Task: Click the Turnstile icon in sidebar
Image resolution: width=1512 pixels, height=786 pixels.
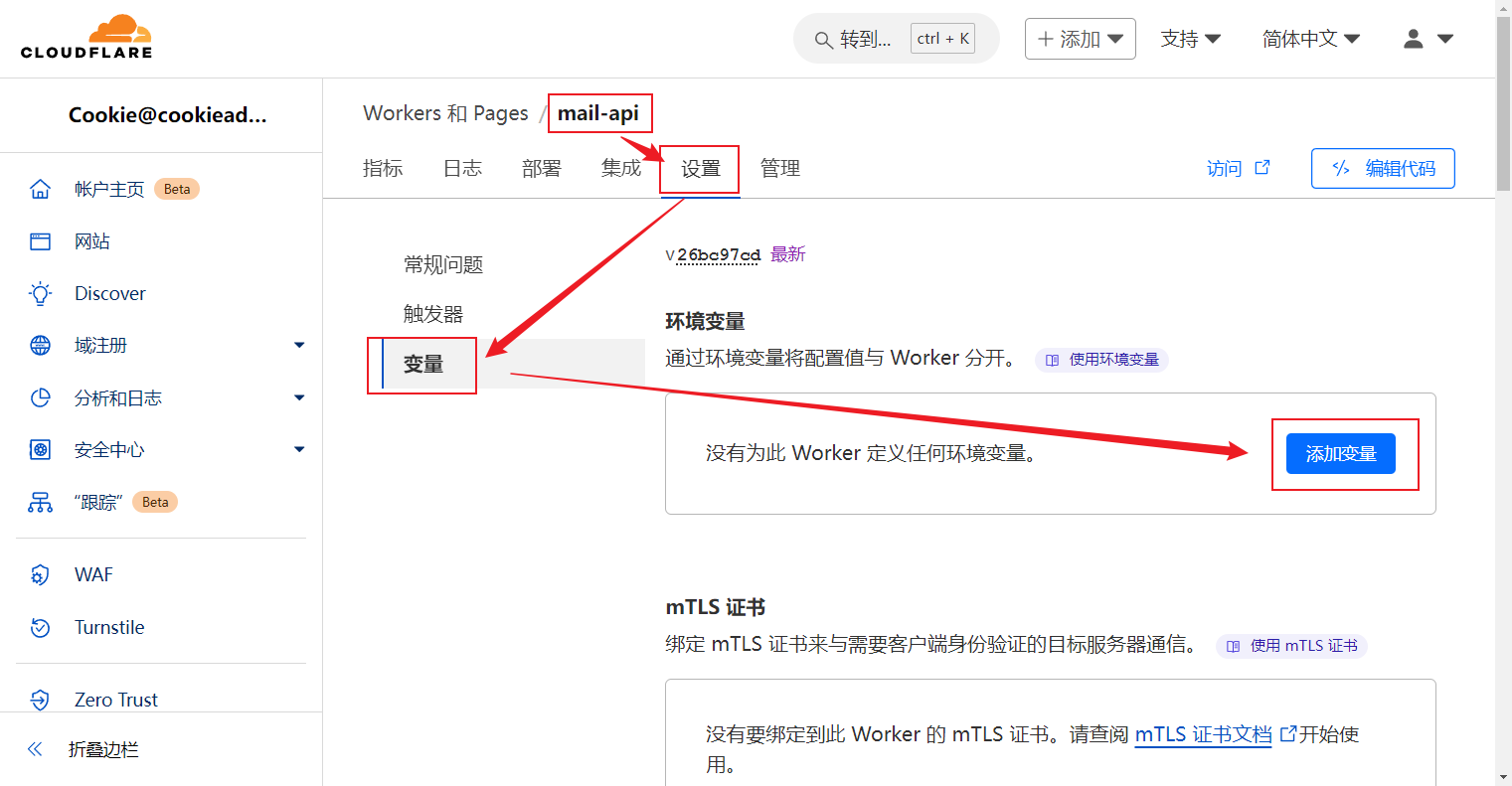Action: pyautogui.click(x=40, y=627)
